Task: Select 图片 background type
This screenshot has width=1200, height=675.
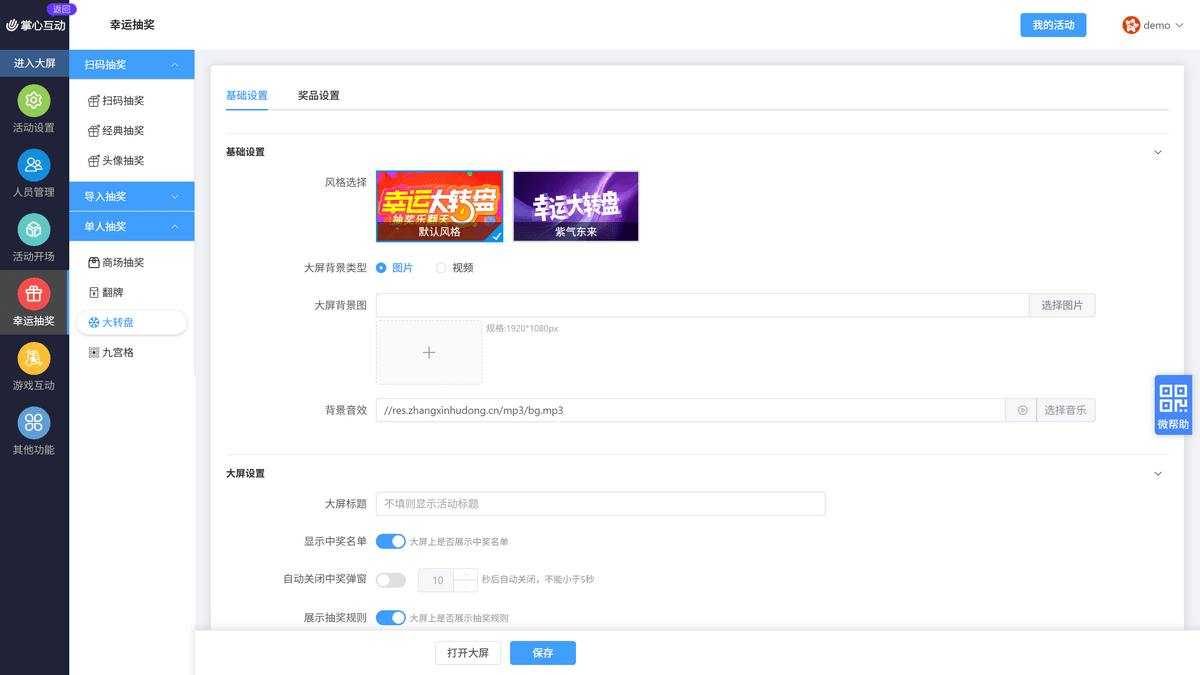Action: [394, 268]
